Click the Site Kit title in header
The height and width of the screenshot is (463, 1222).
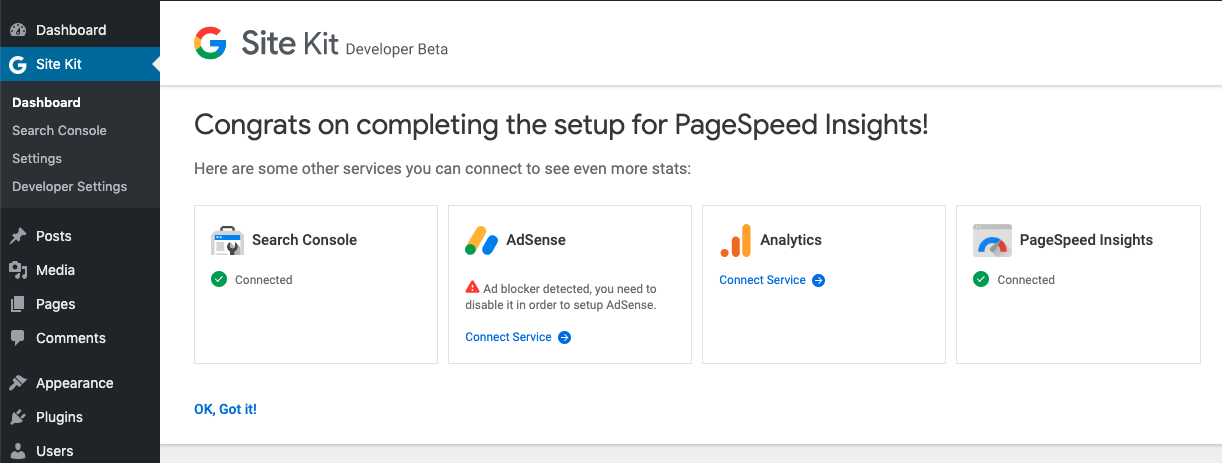pyautogui.click(x=290, y=43)
